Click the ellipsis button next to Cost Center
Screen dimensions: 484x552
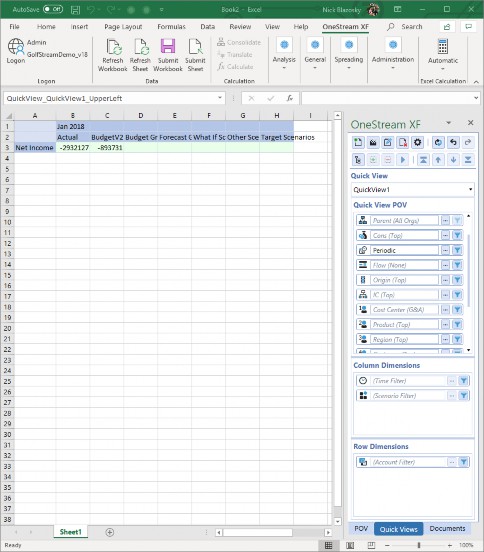[x=445, y=310]
